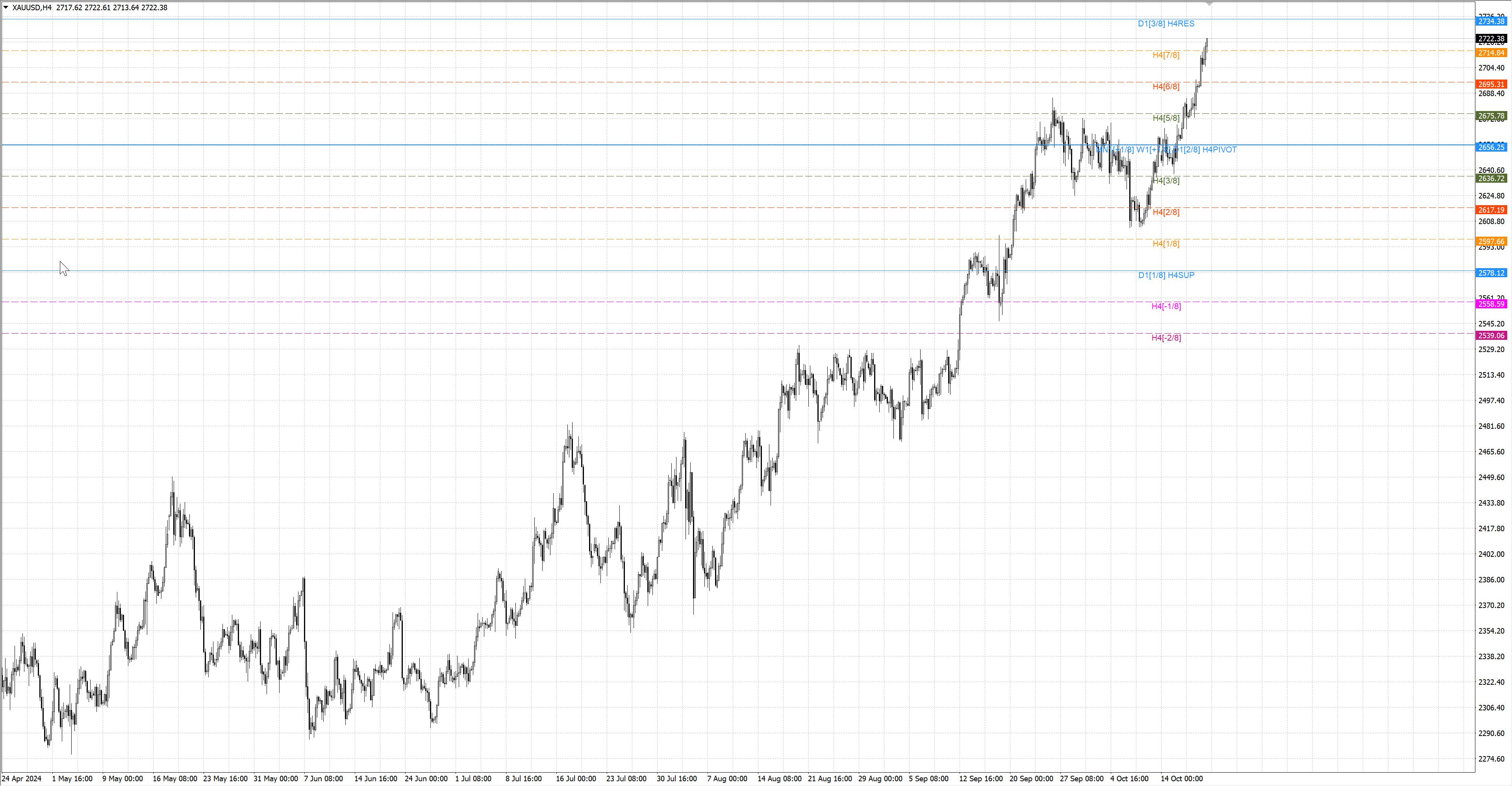Click the magenta 2558.59 price tag
Screen dimensions: 1512x786
pos(1491,304)
